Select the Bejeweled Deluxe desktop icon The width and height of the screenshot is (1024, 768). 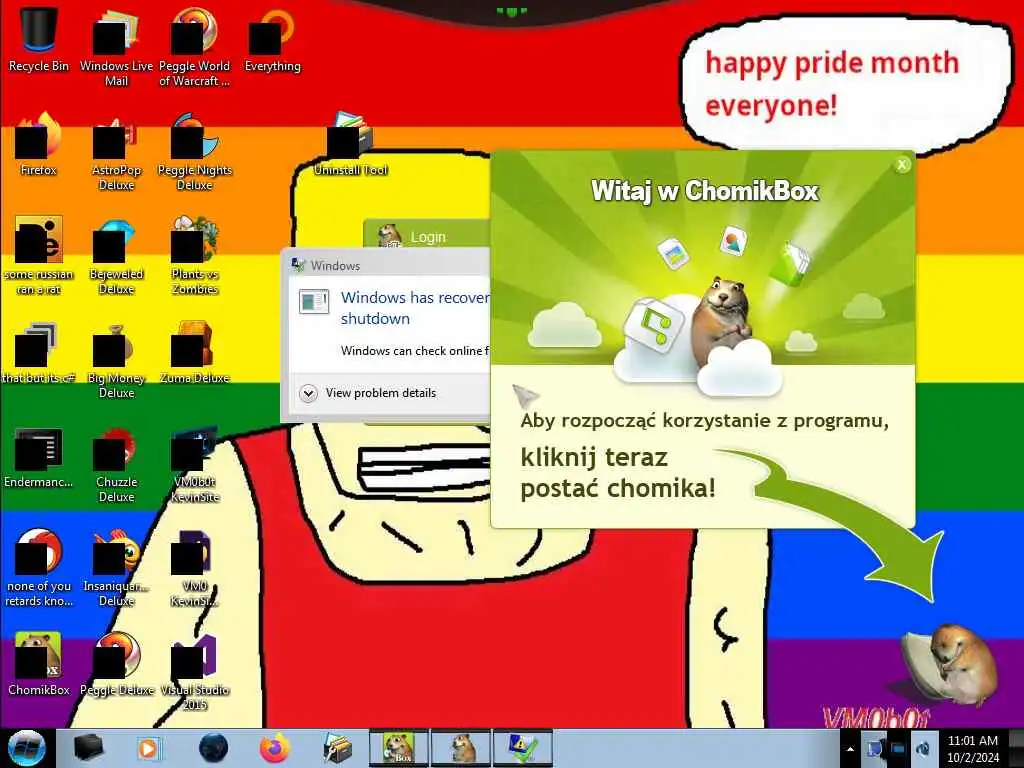(x=116, y=255)
